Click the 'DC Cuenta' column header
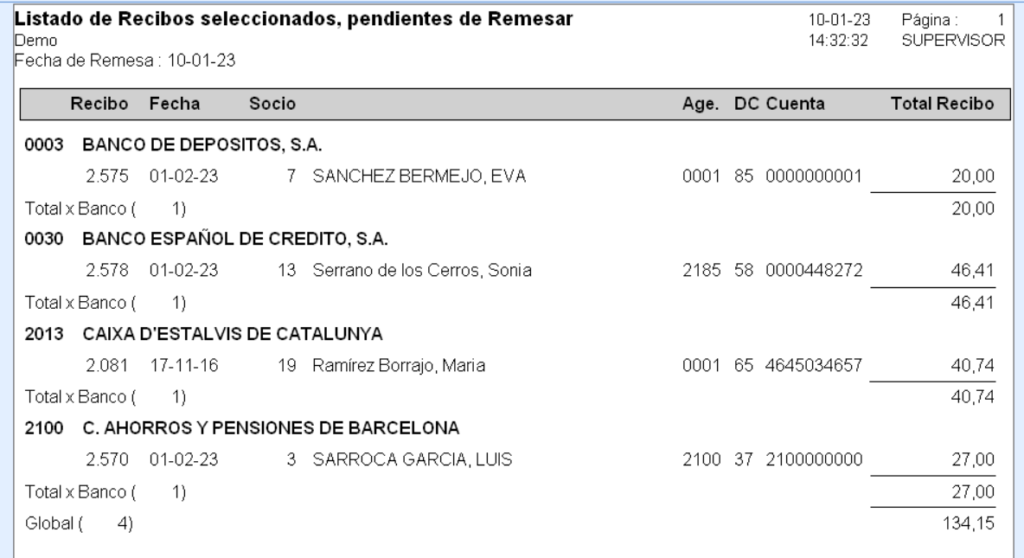This screenshot has height=558, width=1024. 779,104
